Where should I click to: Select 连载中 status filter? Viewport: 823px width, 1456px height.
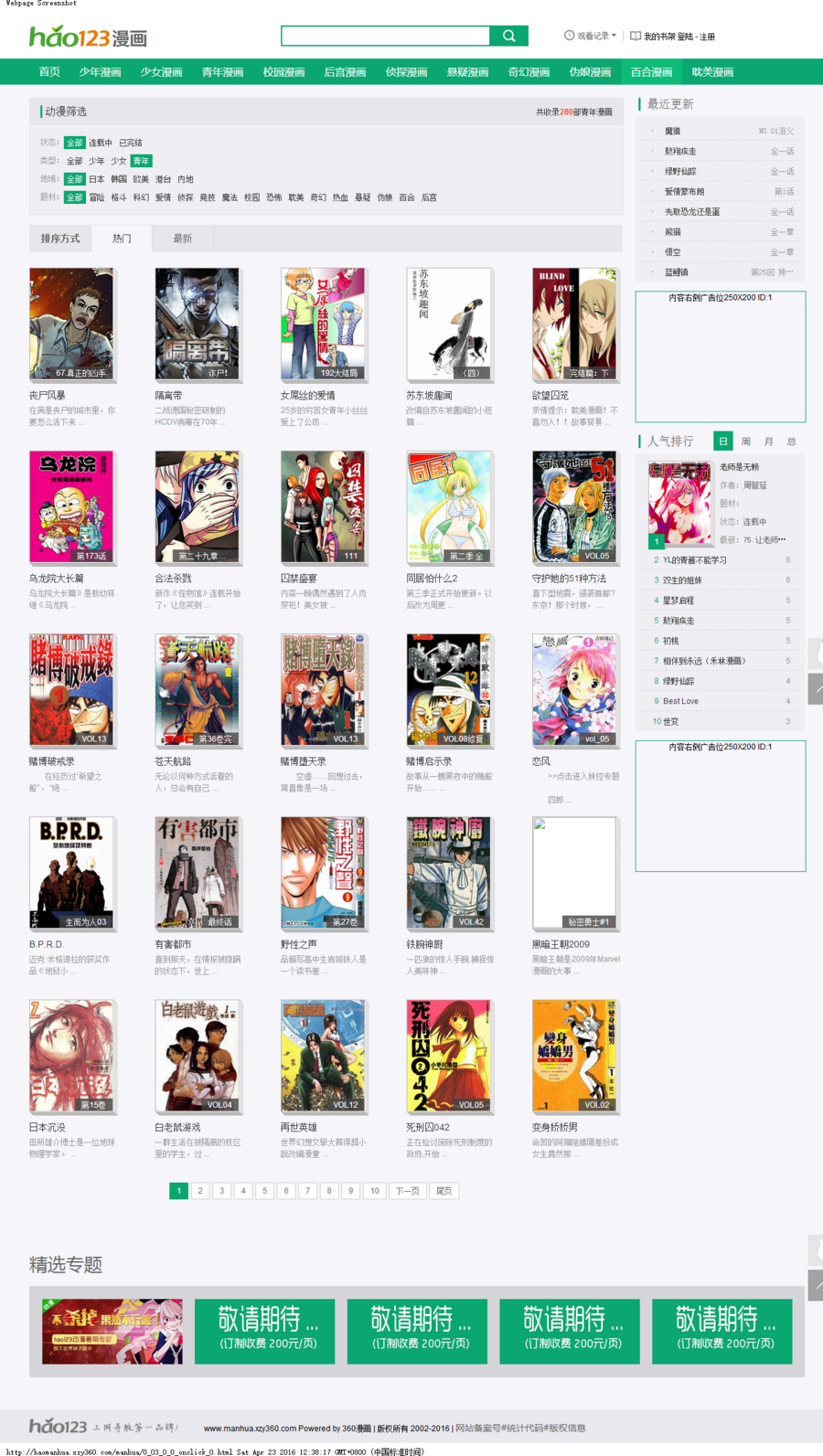coord(100,143)
